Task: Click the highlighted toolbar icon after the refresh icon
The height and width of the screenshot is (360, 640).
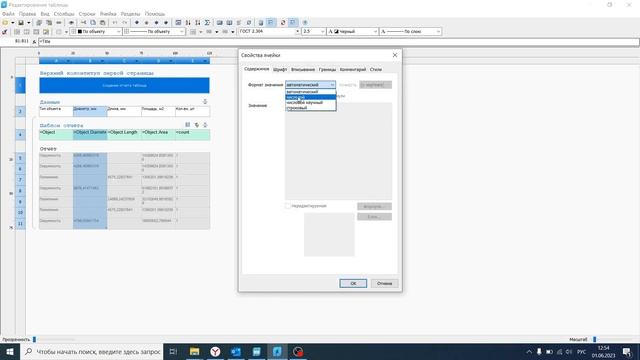Action: (x=293, y=23)
